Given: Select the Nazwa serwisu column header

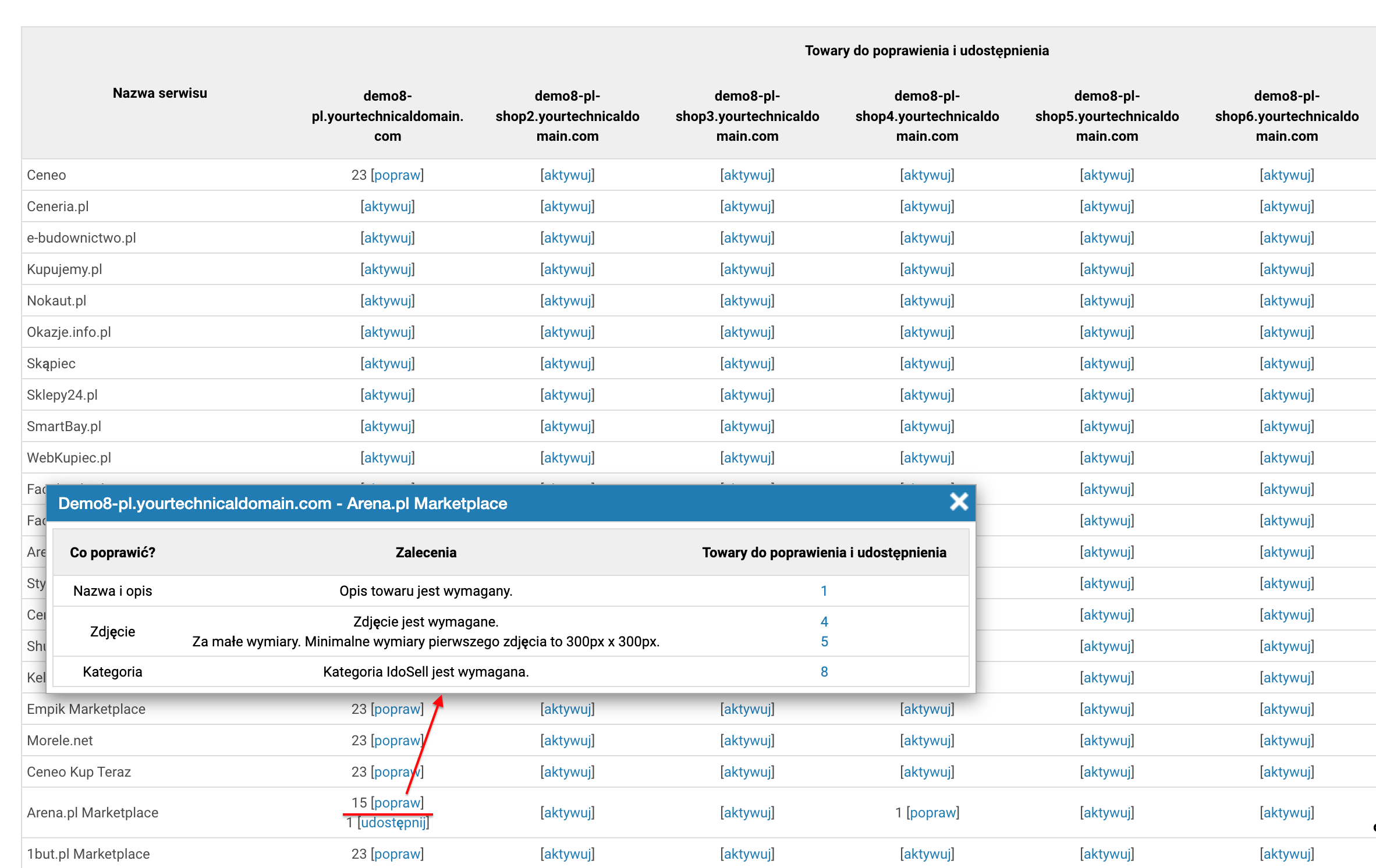Looking at the screenshot, I should point(160,93).
